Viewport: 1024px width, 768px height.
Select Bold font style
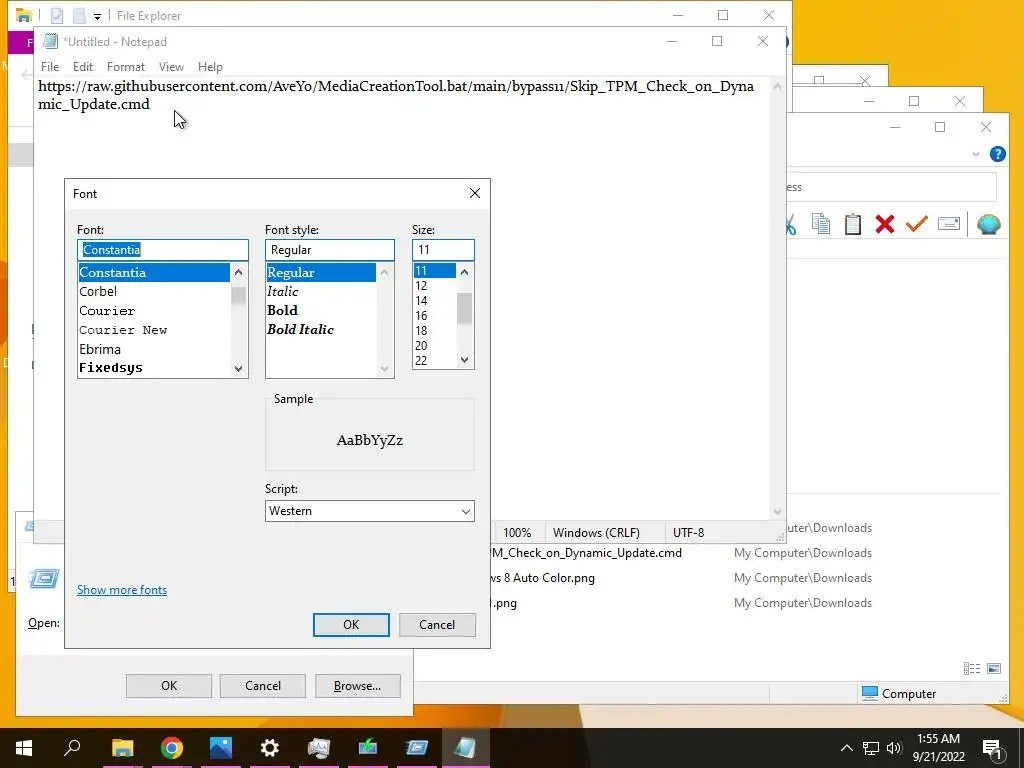[321, 310]
